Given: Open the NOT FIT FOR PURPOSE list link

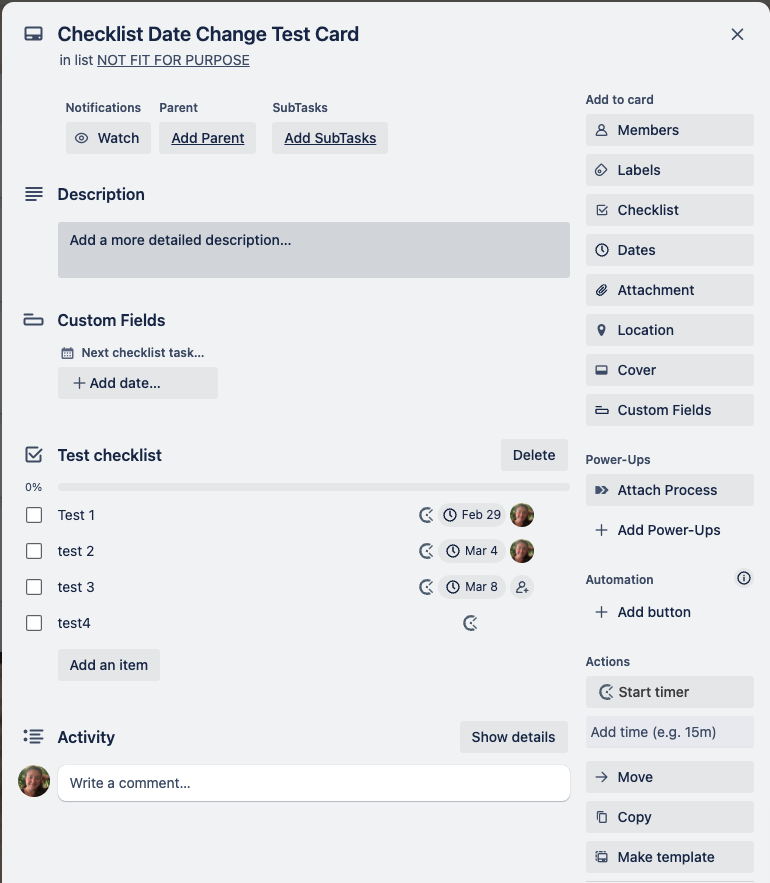Looking at the screenshot, I should (x=173, y=60).
